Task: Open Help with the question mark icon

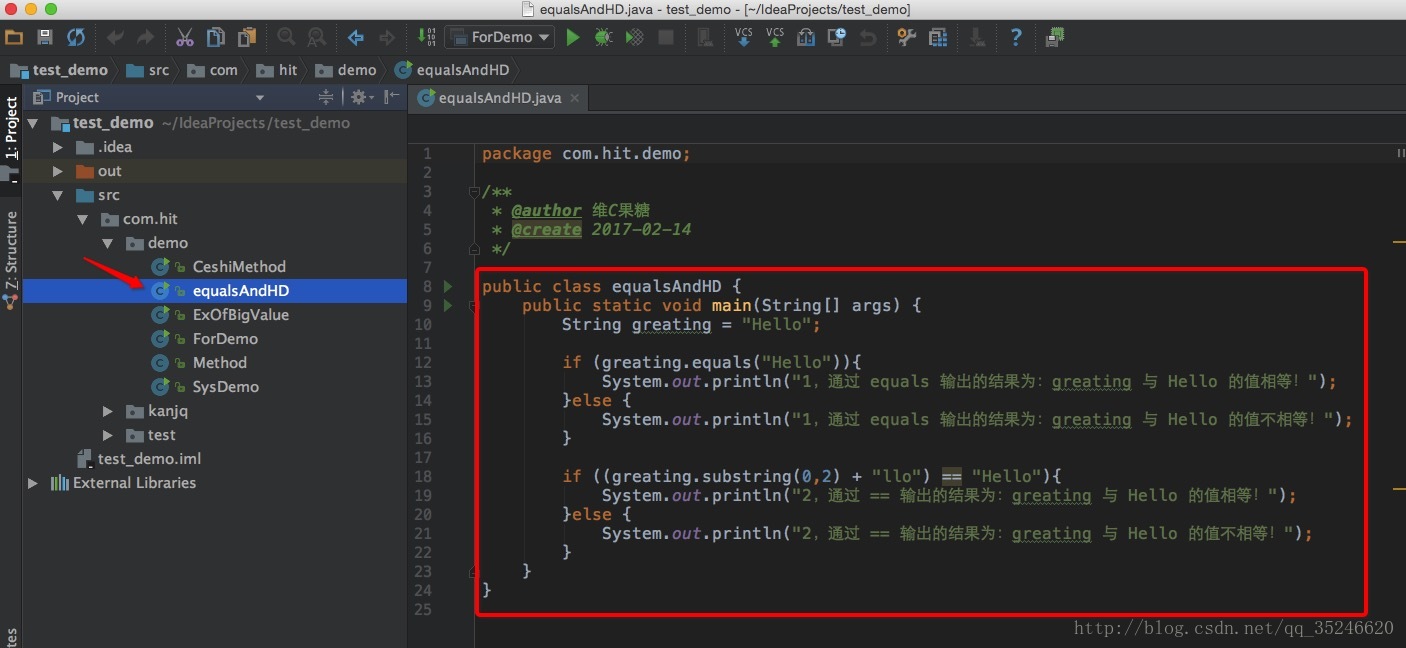Action: point(1016,37)
